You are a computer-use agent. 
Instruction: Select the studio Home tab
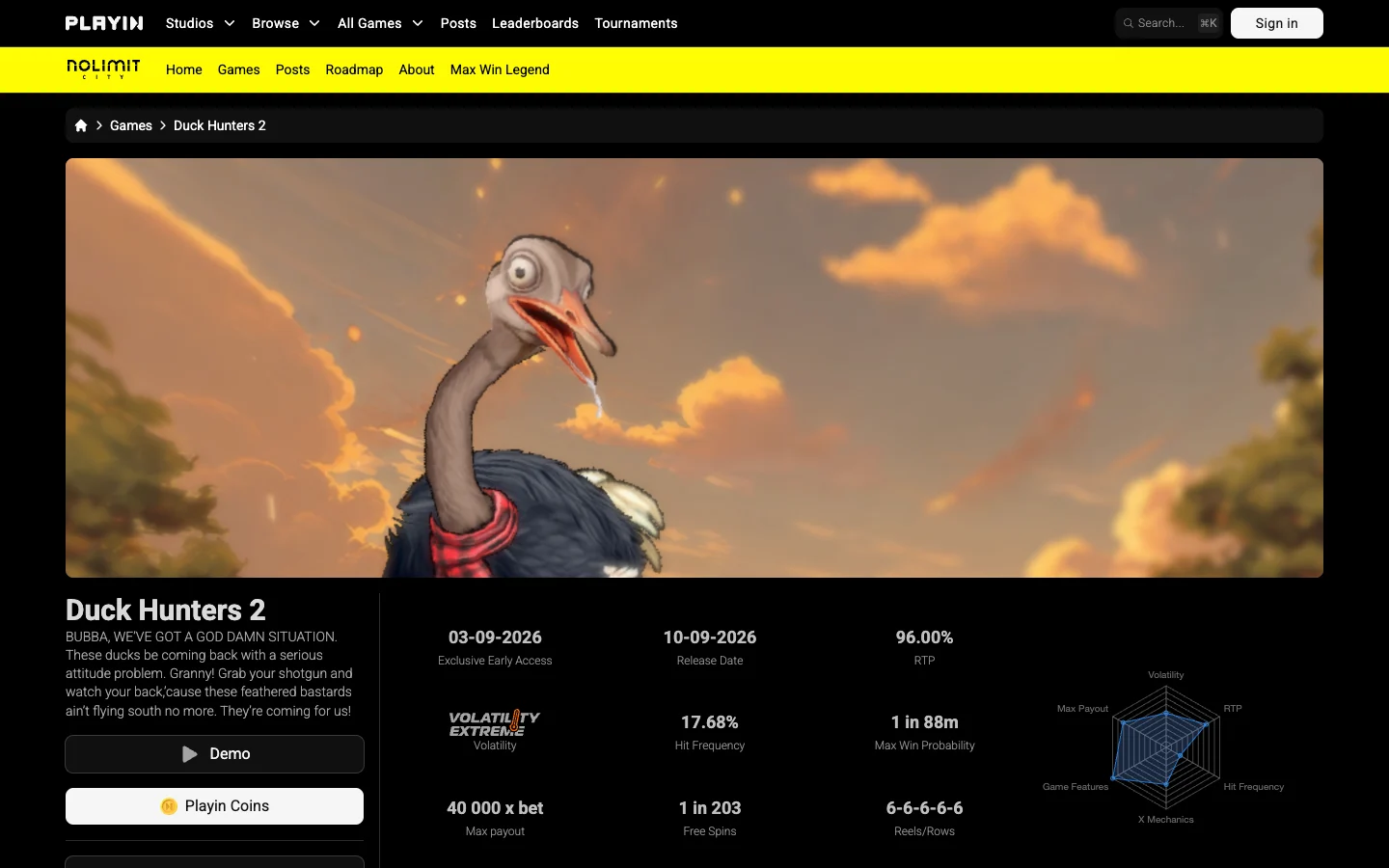(x=184, y=69)
